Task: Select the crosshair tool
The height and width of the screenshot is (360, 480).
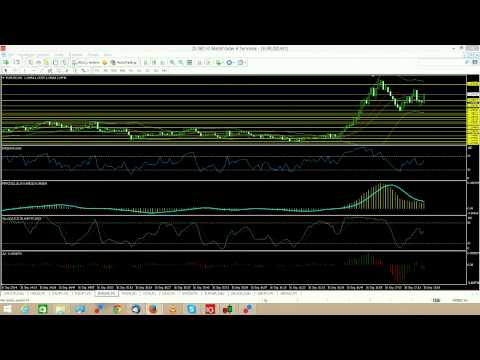Action: click(15, 71)
